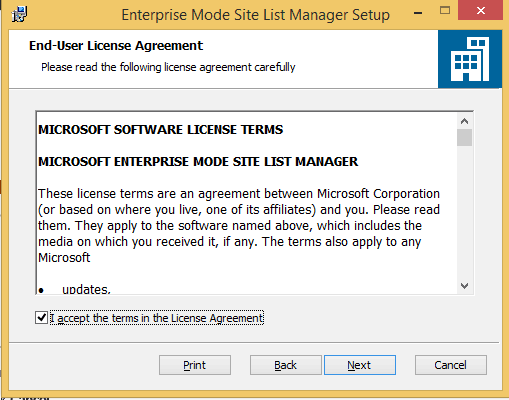Image resolution: width=509 pixels, height=400 pixels.
Task: Click the scroll down arrow of the license text
Action: coord(464,286)
